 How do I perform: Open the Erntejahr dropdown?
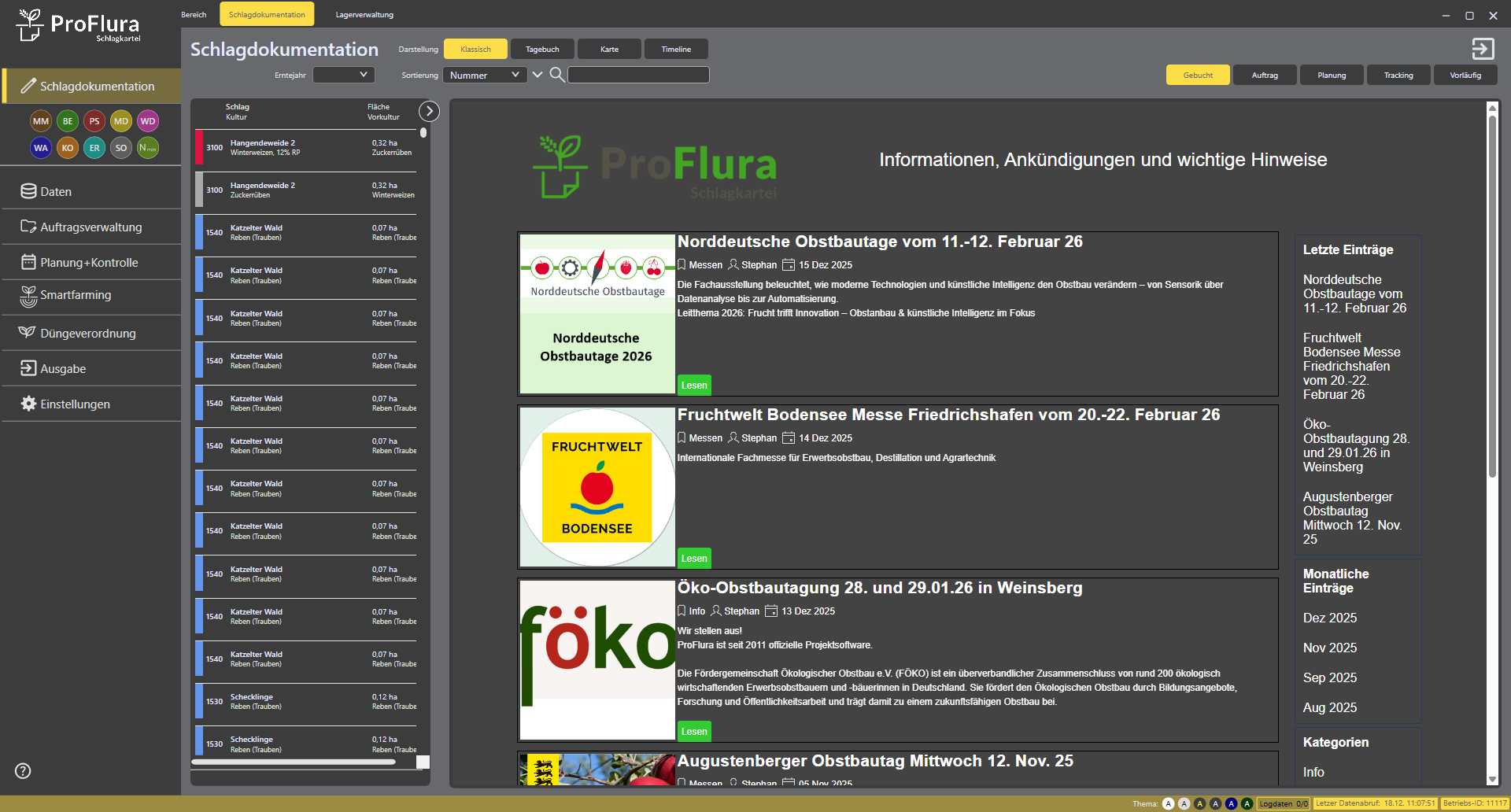[344, 75]
